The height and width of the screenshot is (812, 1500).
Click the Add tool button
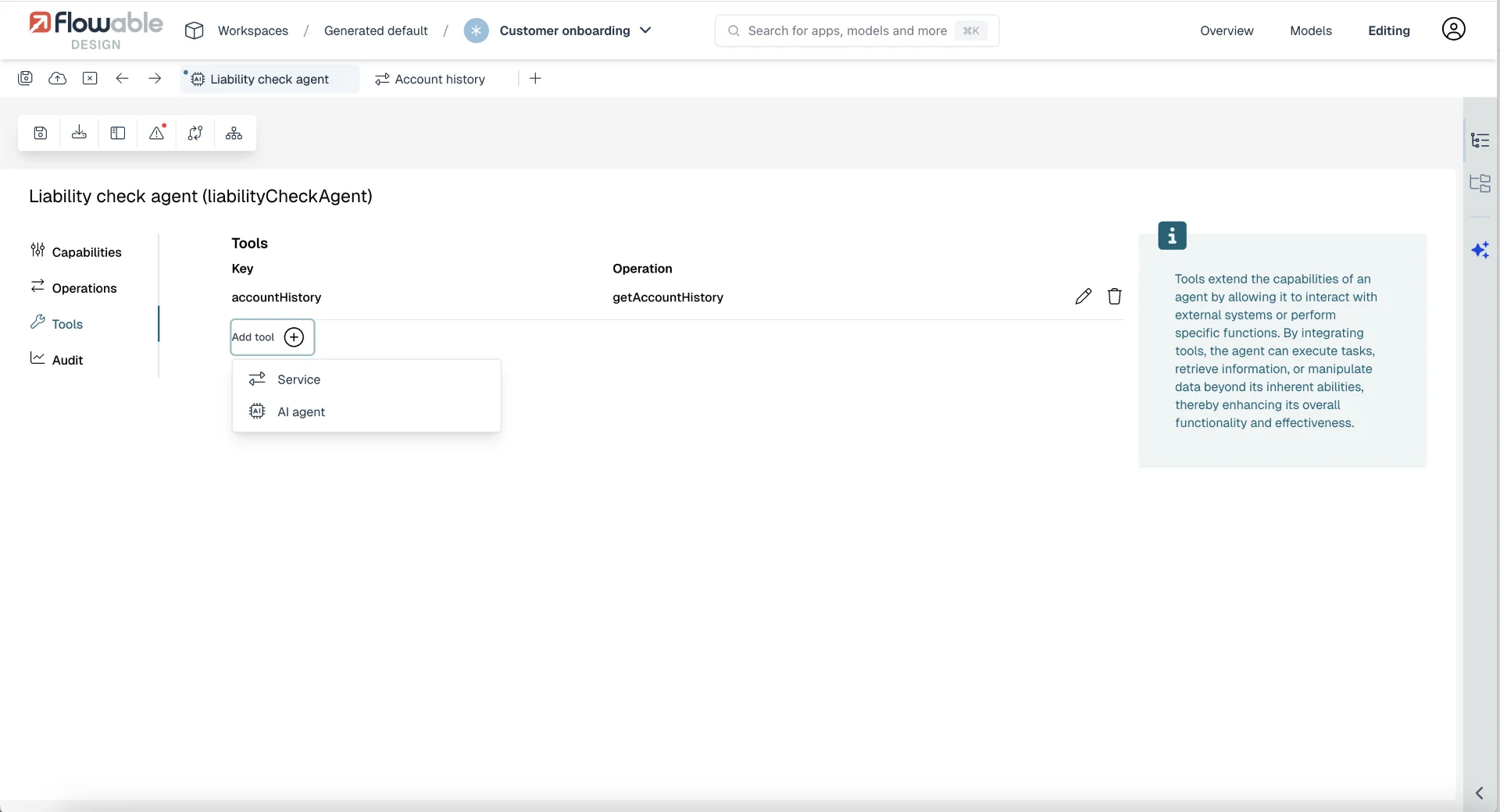click(x=272, y=337)
